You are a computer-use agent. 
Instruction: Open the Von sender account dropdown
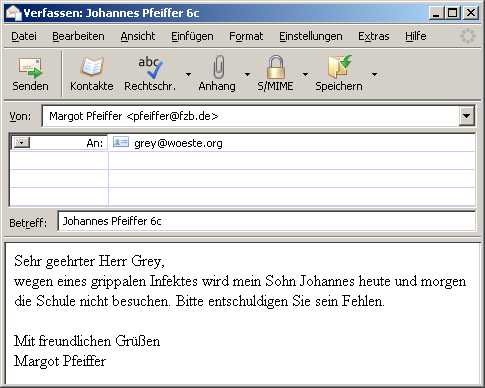(x=467, y=116)
